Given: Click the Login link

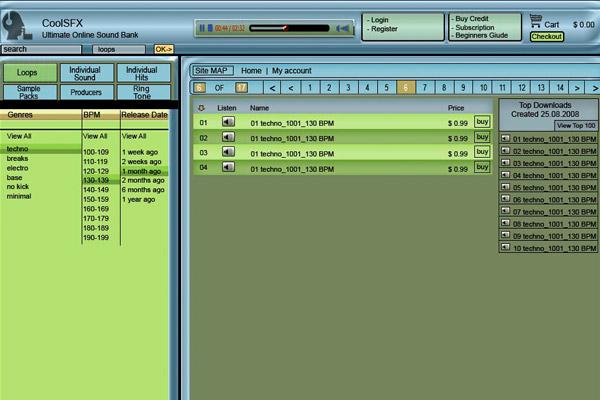Looking at the screenshot, I should pyautogui.click(x=378, y=20).
